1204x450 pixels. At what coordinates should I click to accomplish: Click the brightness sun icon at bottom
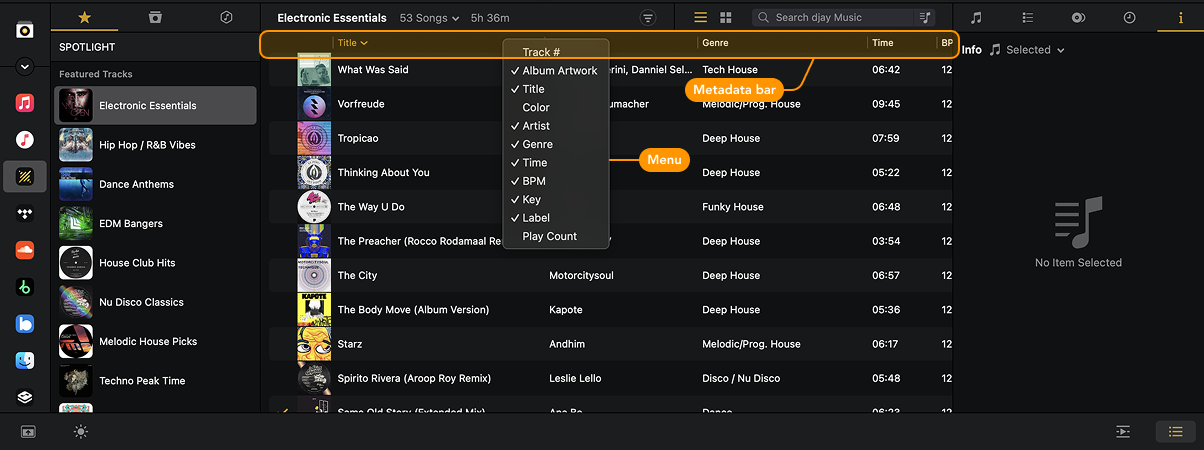click(81, 432)
